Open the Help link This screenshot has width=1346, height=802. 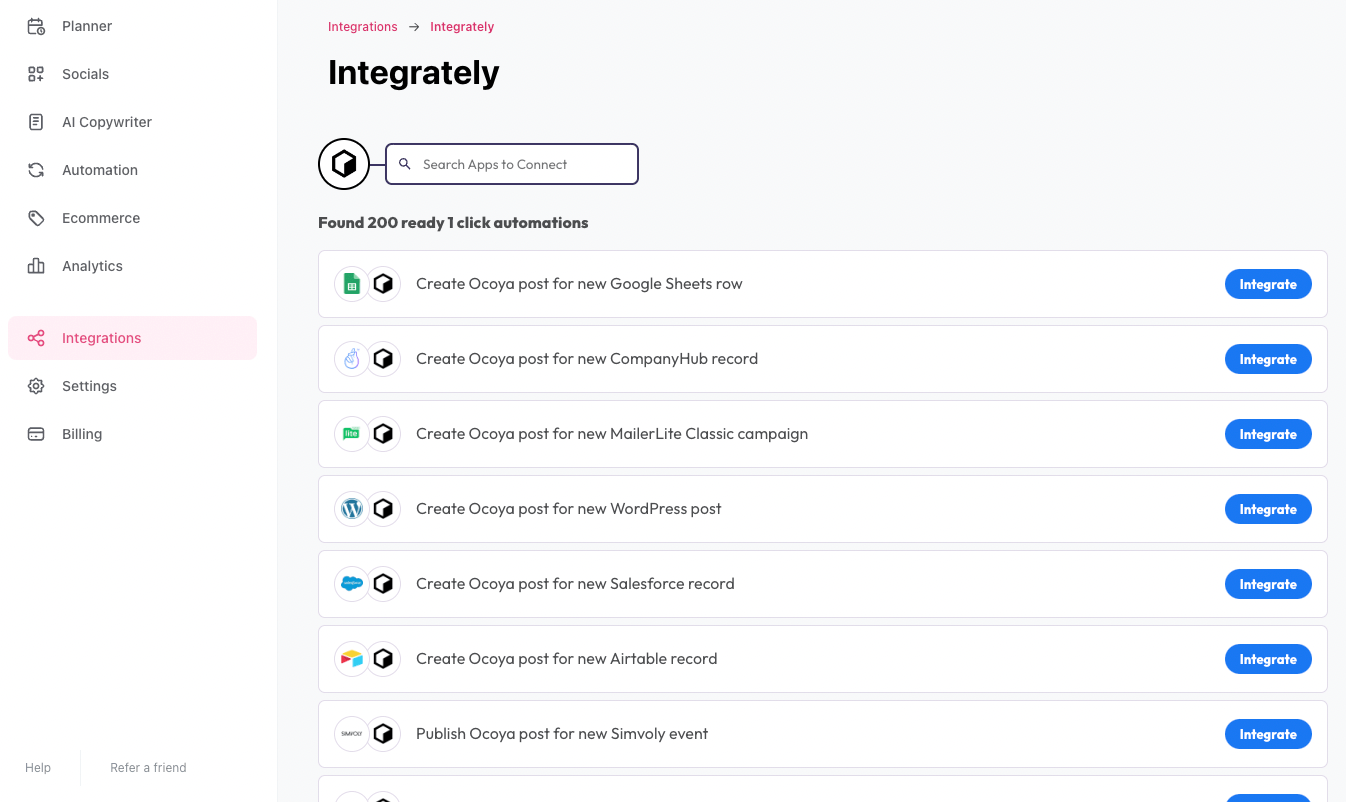[38, 768]
